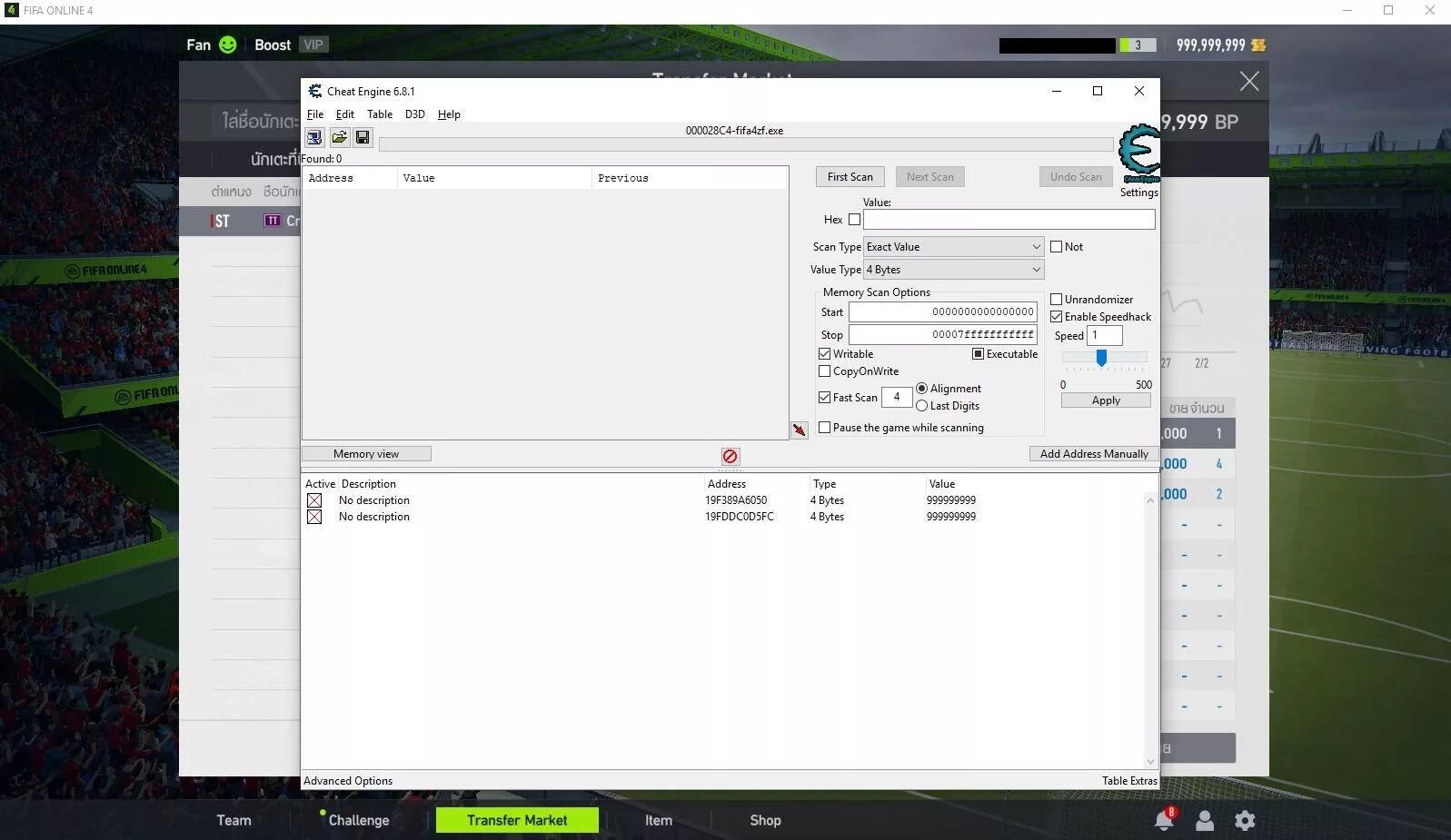Open the Table menu
Image resolution: width=1451 pixels, height=840 pixels.
point(380,114)
